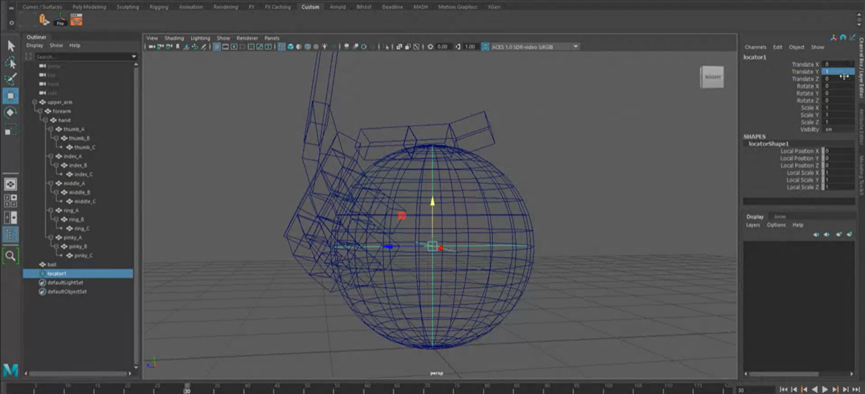
Task: Toggle X-Ray display in viewport toolbar
Action: (x=399, y=47)
